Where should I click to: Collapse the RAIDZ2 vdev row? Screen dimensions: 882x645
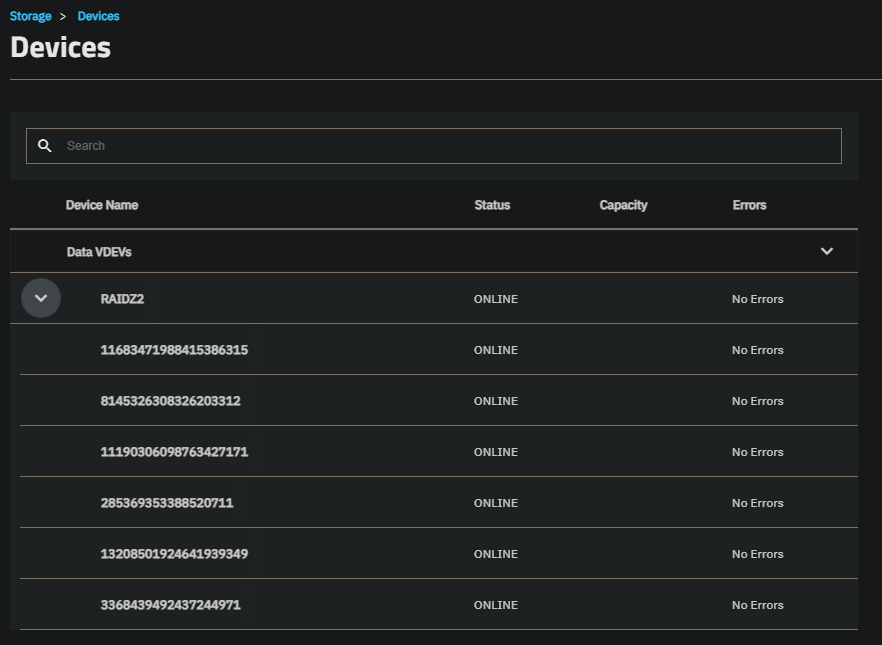tap(41, 298)
